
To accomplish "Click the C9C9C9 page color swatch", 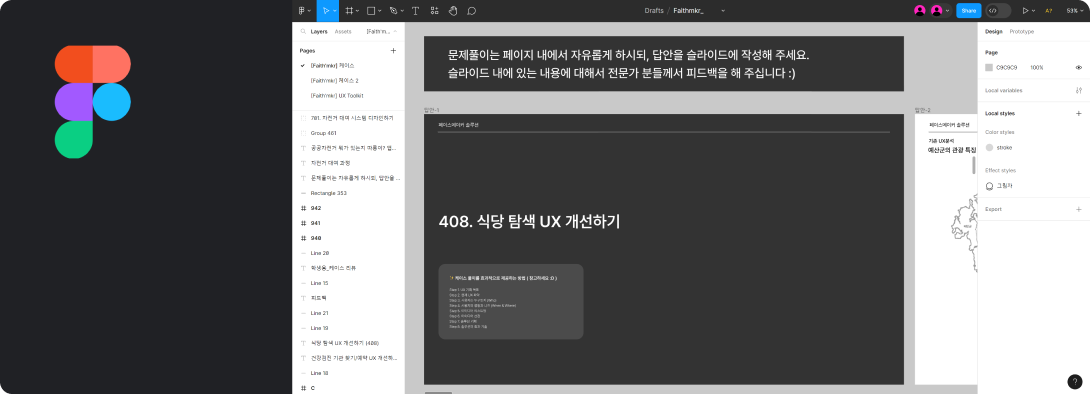I will point(989,67).
